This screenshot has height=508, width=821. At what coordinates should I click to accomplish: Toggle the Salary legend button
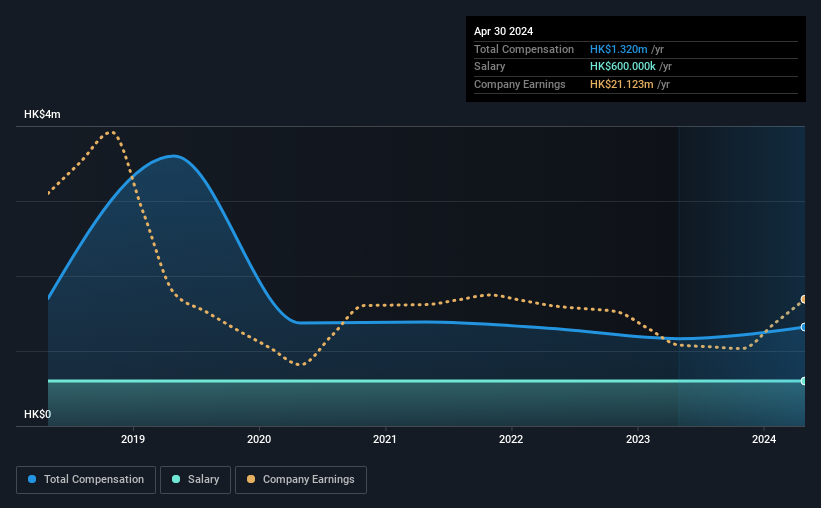coord(195,480)
